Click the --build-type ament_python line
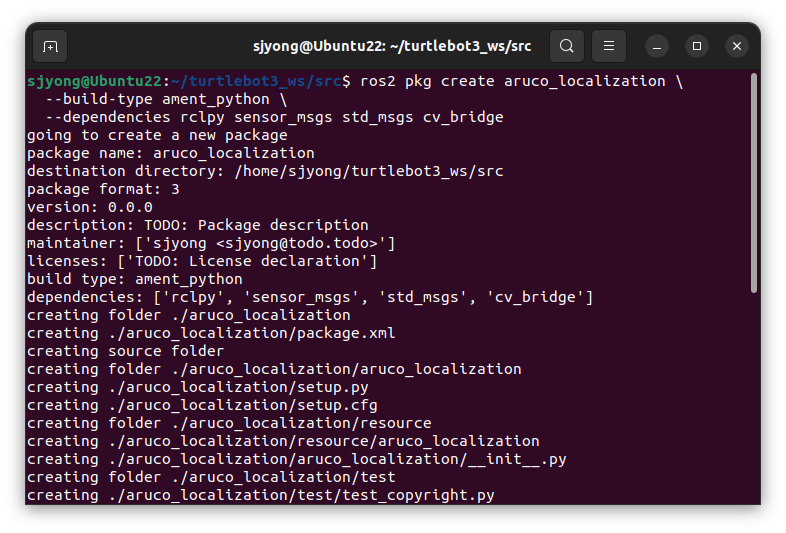The width and height of the screenshot is (786, 533). (x=166, y=99)
